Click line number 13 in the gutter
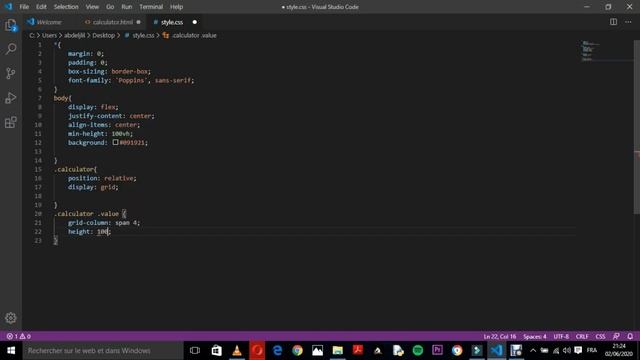Screen dimensions: 640x360 (38, 151)
